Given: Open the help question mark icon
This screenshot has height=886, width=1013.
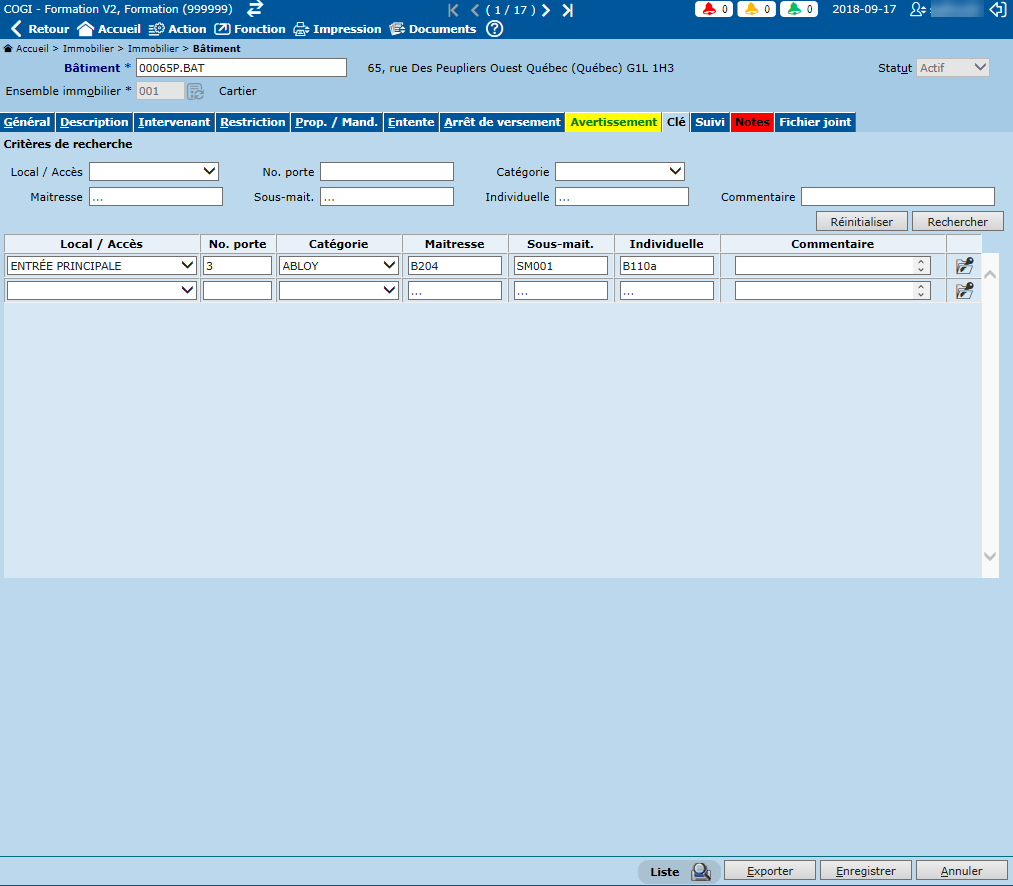Looking at the screenshot, I should [x=494, y=29].
